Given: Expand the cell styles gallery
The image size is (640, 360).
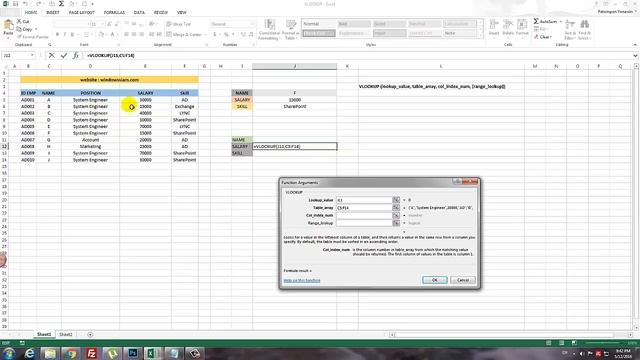Looking at the screenshot, I should tap(480, 36).
